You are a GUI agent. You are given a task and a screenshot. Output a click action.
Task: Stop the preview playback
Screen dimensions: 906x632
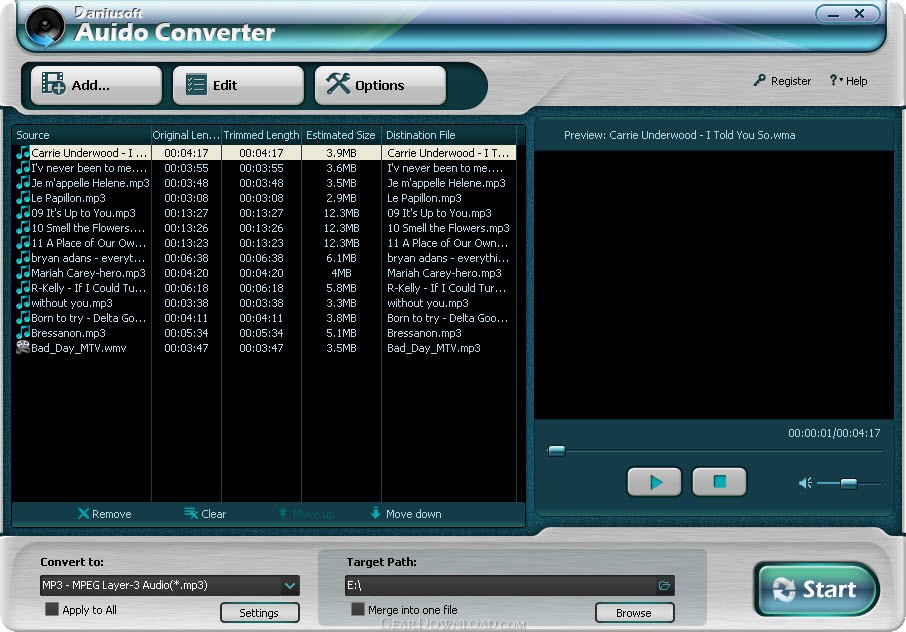click(719, 482)
